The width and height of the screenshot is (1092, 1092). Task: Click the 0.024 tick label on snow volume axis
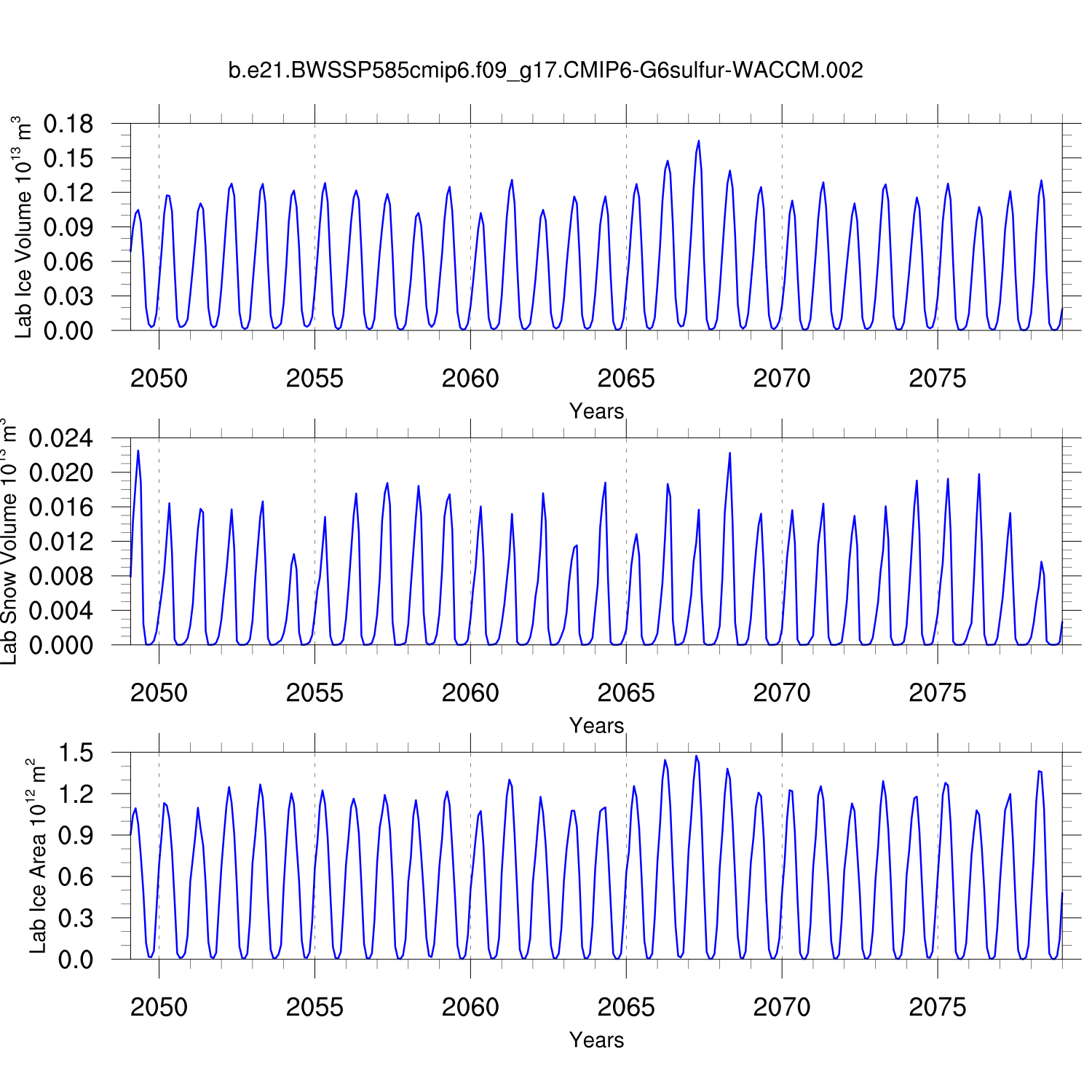click(61, 438)
